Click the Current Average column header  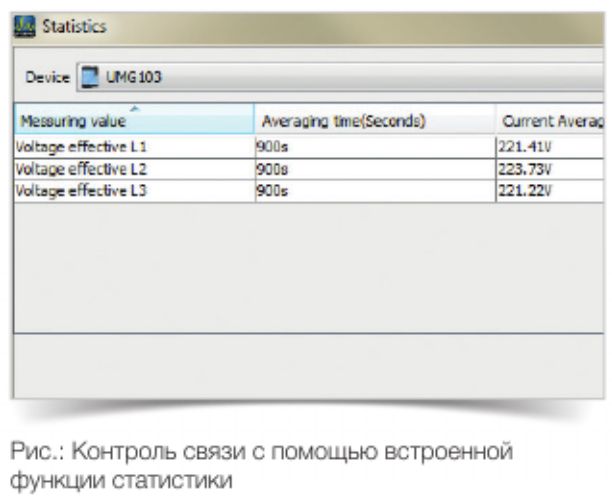click(552, 121)
